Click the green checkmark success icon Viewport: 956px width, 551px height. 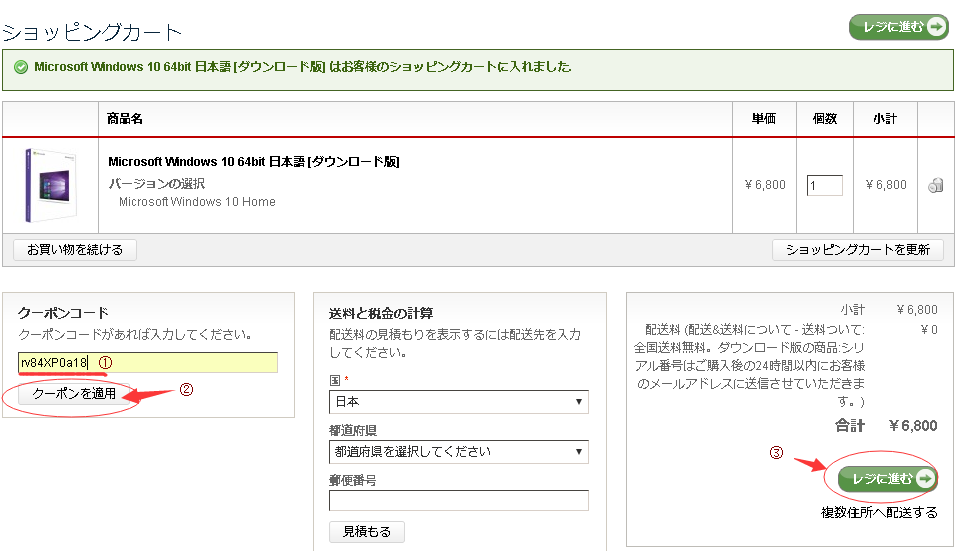pos(21,67)
